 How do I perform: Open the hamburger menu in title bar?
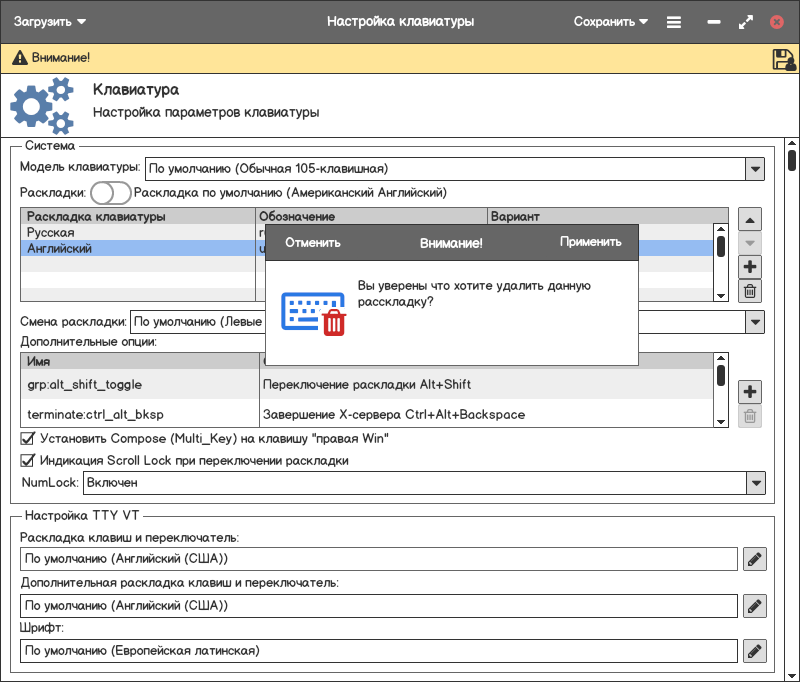(x=674, y=21)
